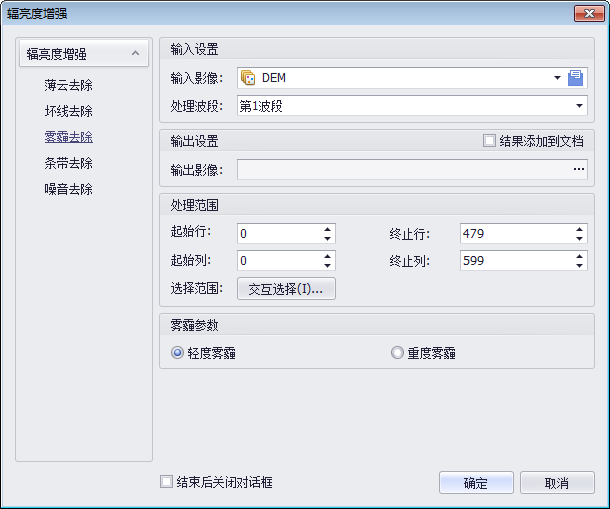The height and width of the screenshot is (509, 610).
Task: Switch to 条带去除 in sidebar
Action: [68, 163]
